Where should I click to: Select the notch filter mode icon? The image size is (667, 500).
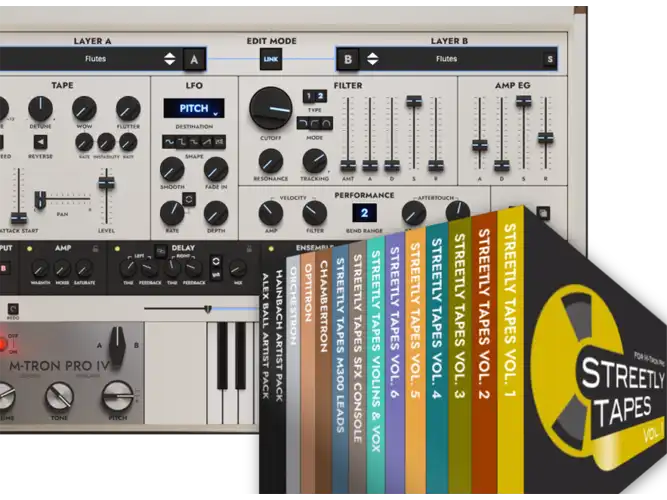327,124
